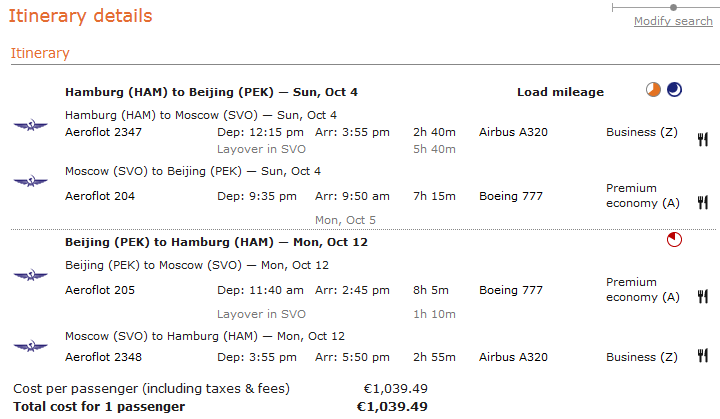Click the Load mileage label
The width and height of the screenshot is (720, 419).
click(x=560, y=92)
